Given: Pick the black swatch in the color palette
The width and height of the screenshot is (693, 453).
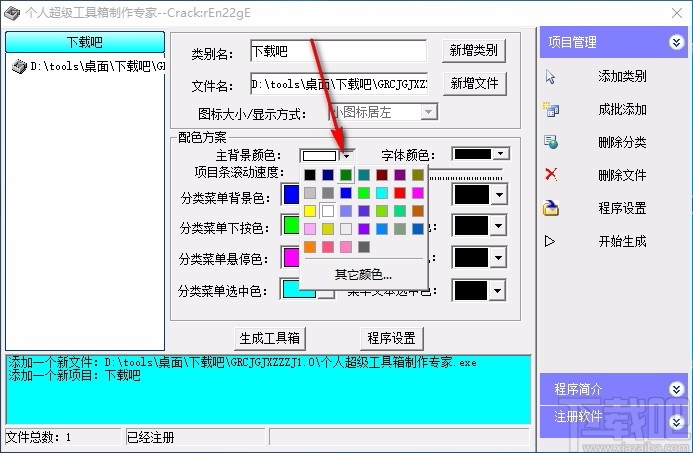Looking at the screenshot, I should click(310, 175).
